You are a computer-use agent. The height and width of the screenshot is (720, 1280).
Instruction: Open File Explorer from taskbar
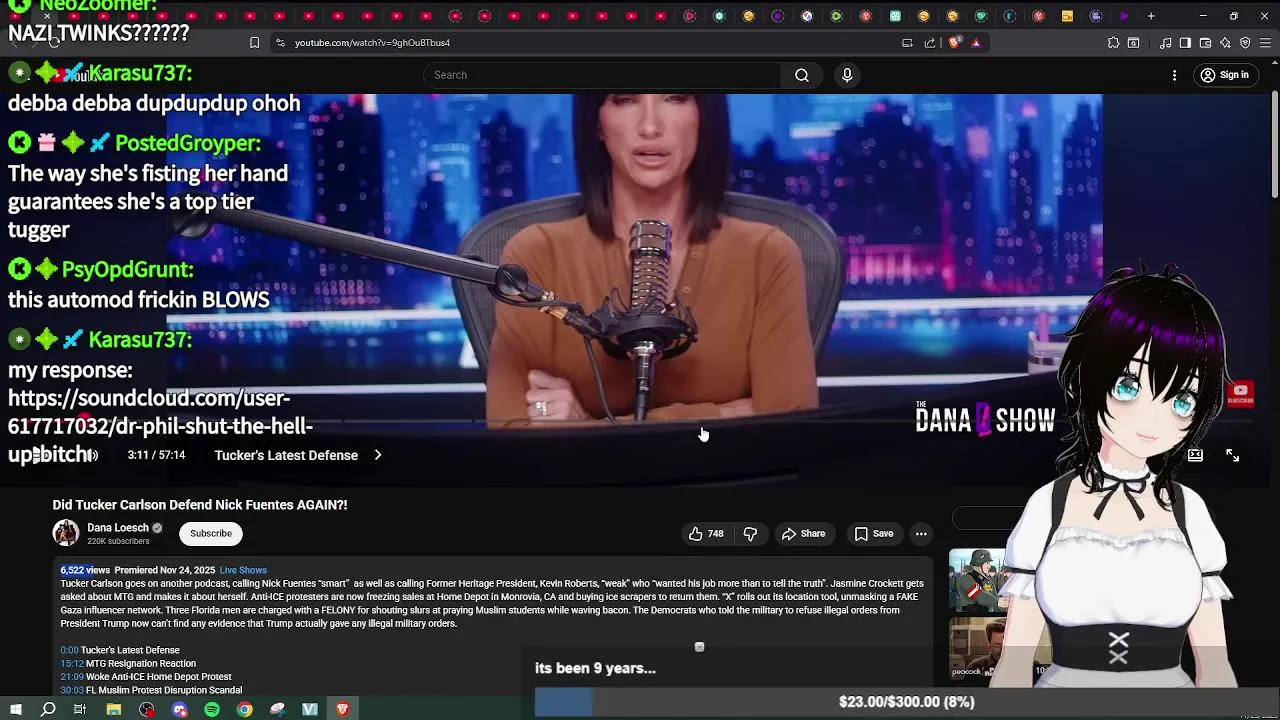pos(114,709)
